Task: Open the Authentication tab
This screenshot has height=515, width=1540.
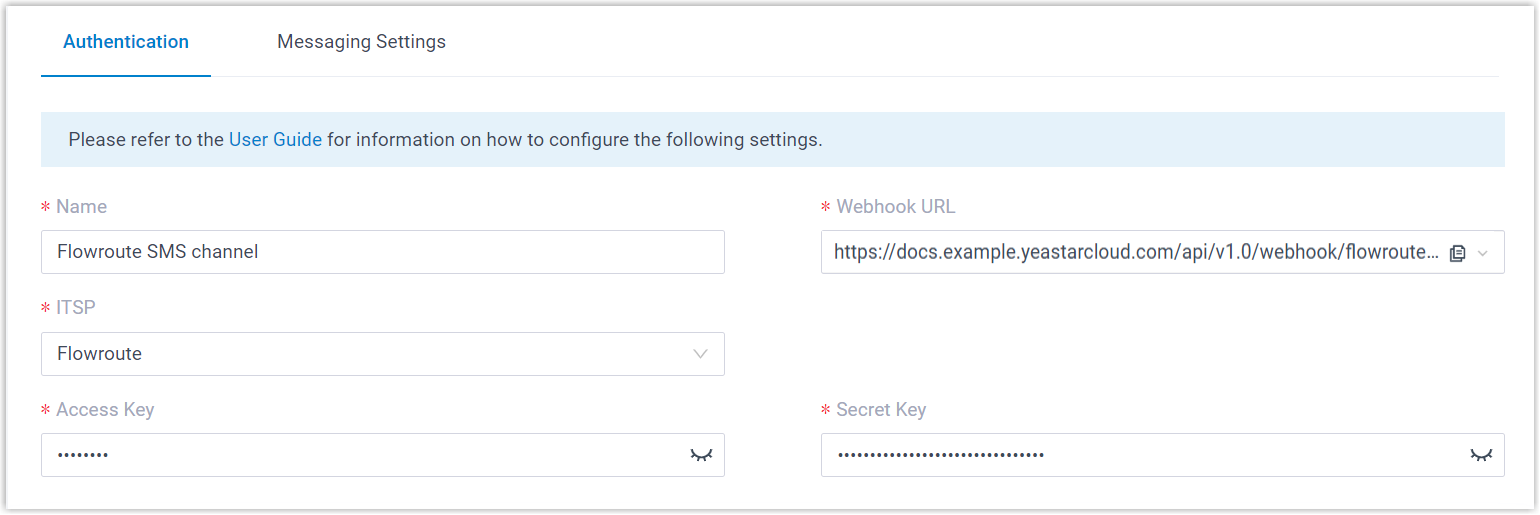Action: point(126,42)
